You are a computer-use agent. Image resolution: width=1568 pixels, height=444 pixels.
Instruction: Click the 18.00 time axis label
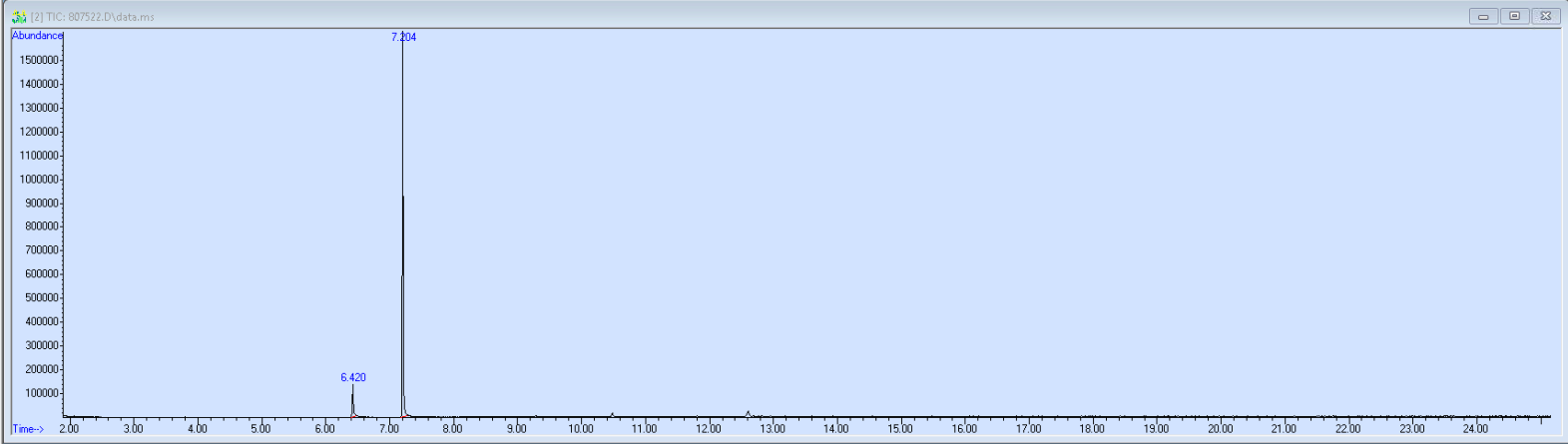(1092, 429)
